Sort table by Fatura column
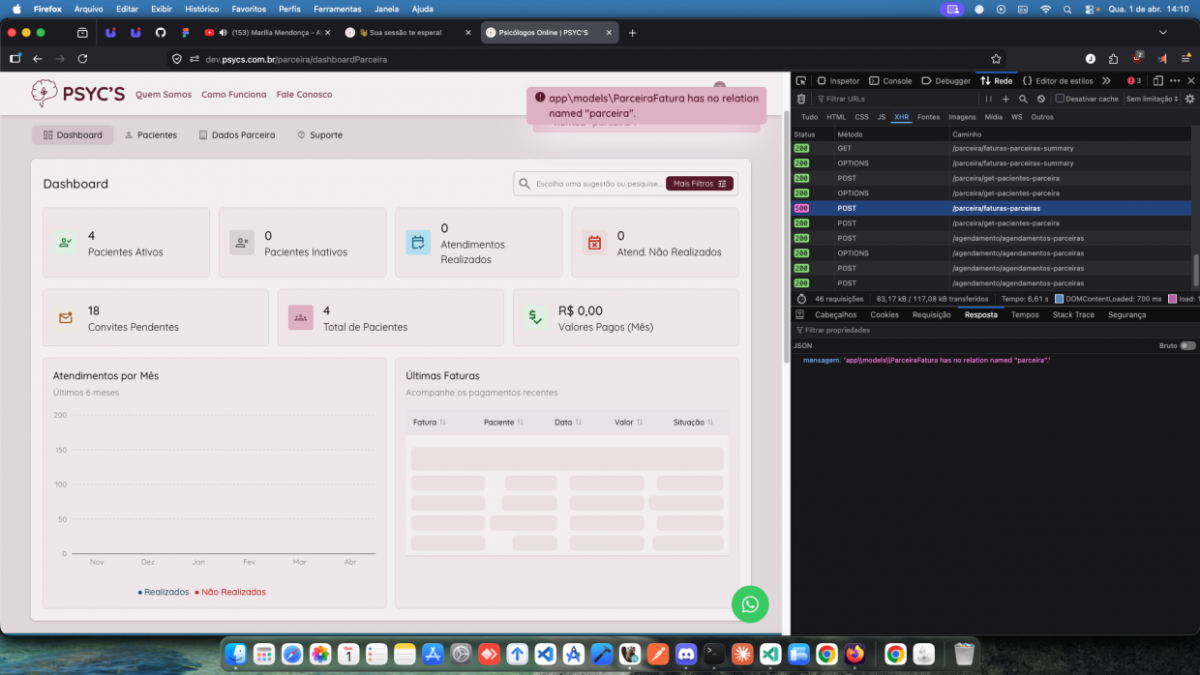1200x675 pixels. (x=429, y=422)
